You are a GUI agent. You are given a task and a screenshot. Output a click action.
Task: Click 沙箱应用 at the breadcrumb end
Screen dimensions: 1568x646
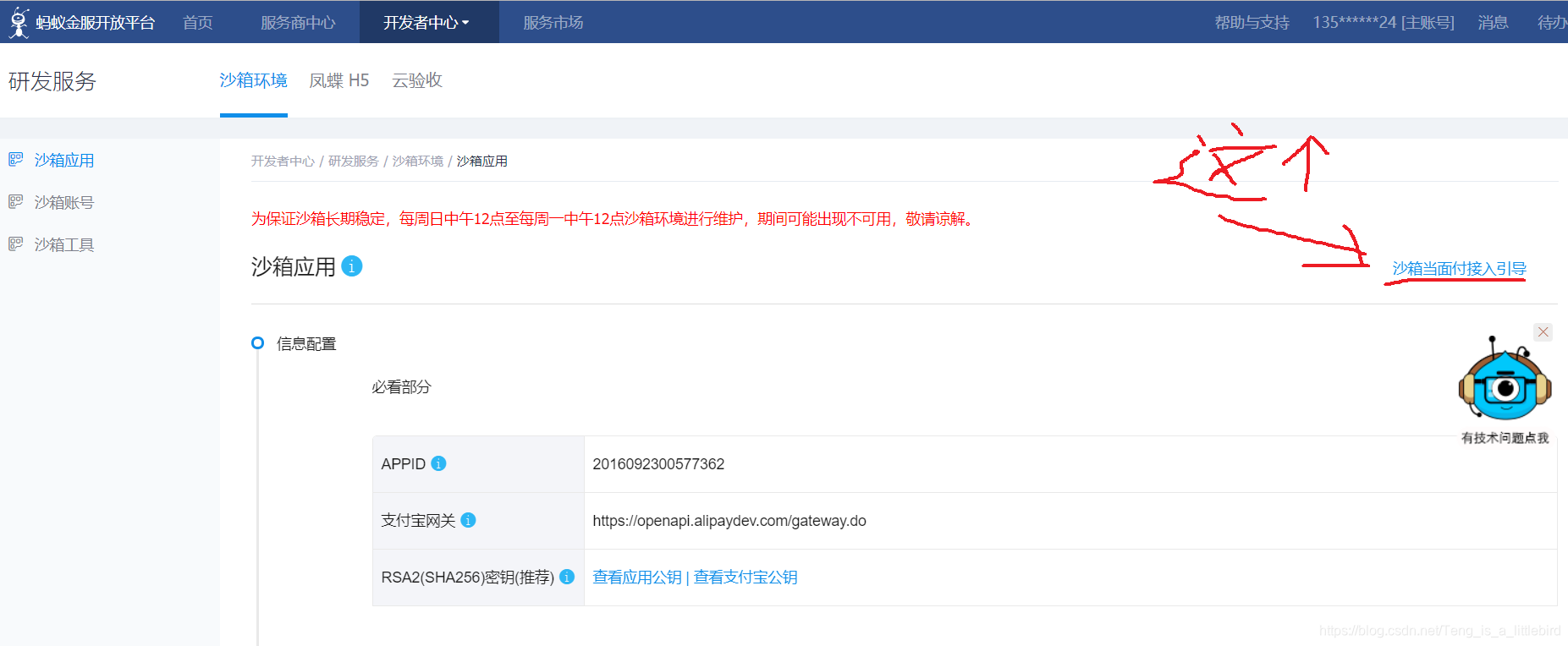click(482, 161)
